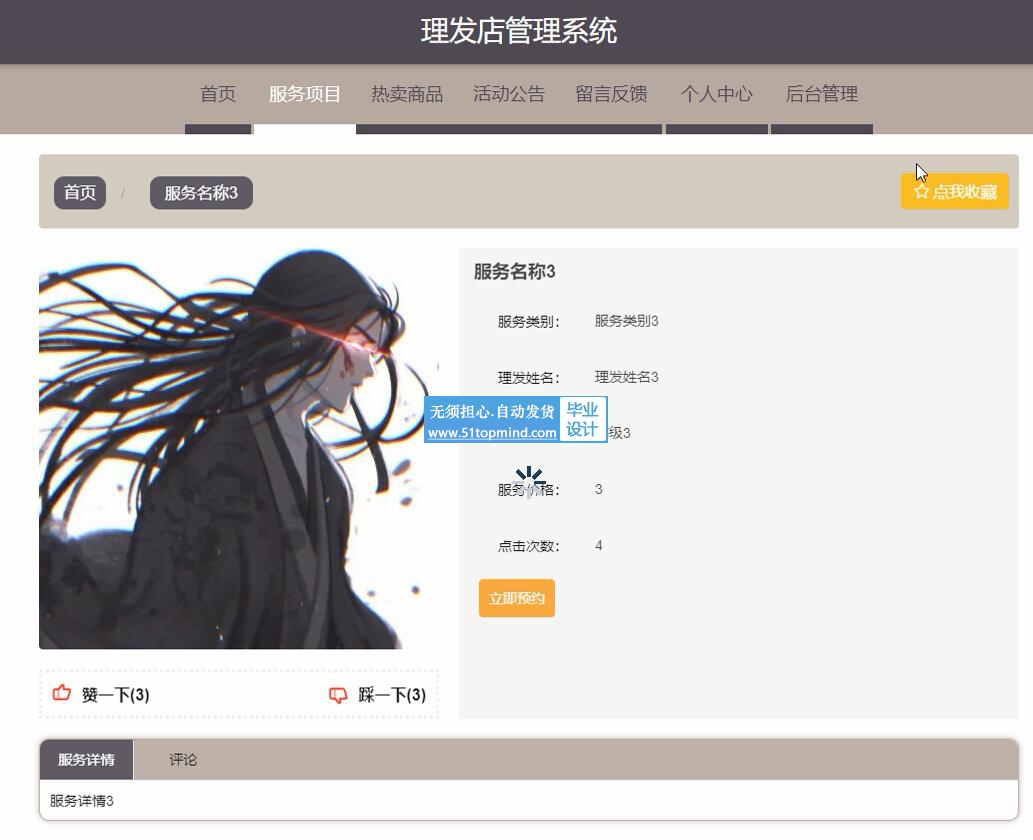The image size is (1033, 840).
Task: Click the thumbs-up icon beside 赞一下
Action: 61,693
